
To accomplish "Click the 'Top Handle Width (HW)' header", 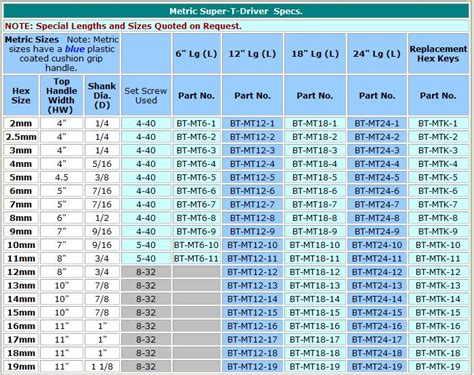I will pyautogui.click(x=61, y=95).
